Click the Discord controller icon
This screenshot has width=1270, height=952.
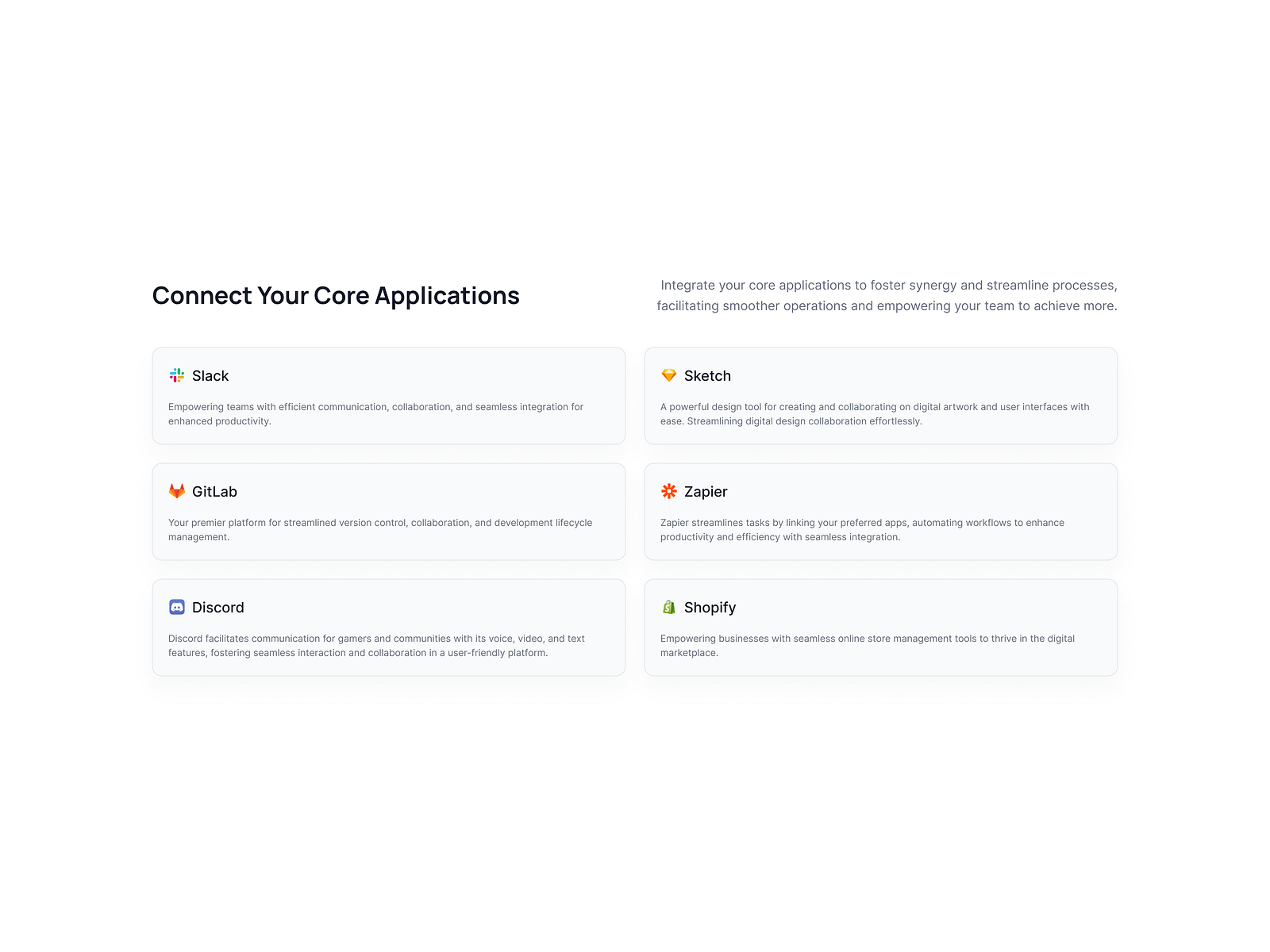pyautogui.click(x=177, y=607)
